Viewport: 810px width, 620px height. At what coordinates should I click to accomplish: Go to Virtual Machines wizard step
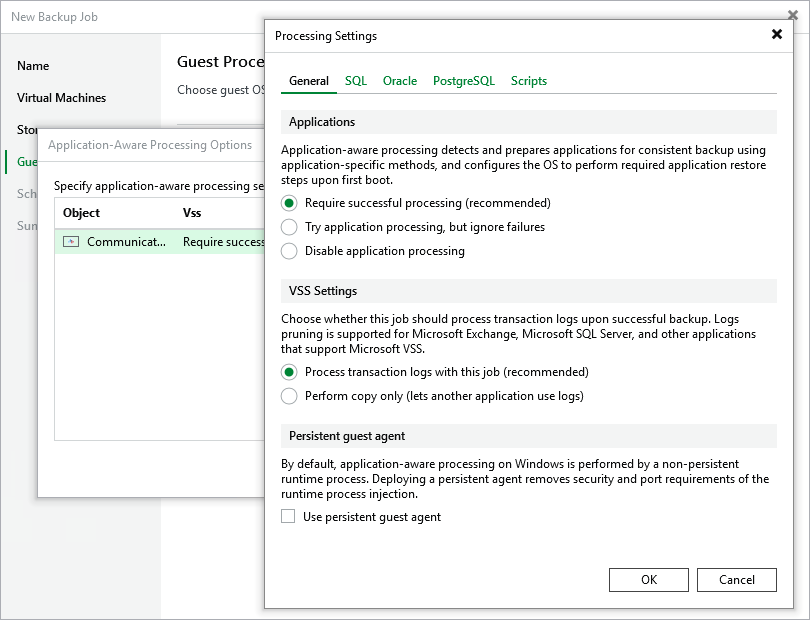click(x=61, y=98)
